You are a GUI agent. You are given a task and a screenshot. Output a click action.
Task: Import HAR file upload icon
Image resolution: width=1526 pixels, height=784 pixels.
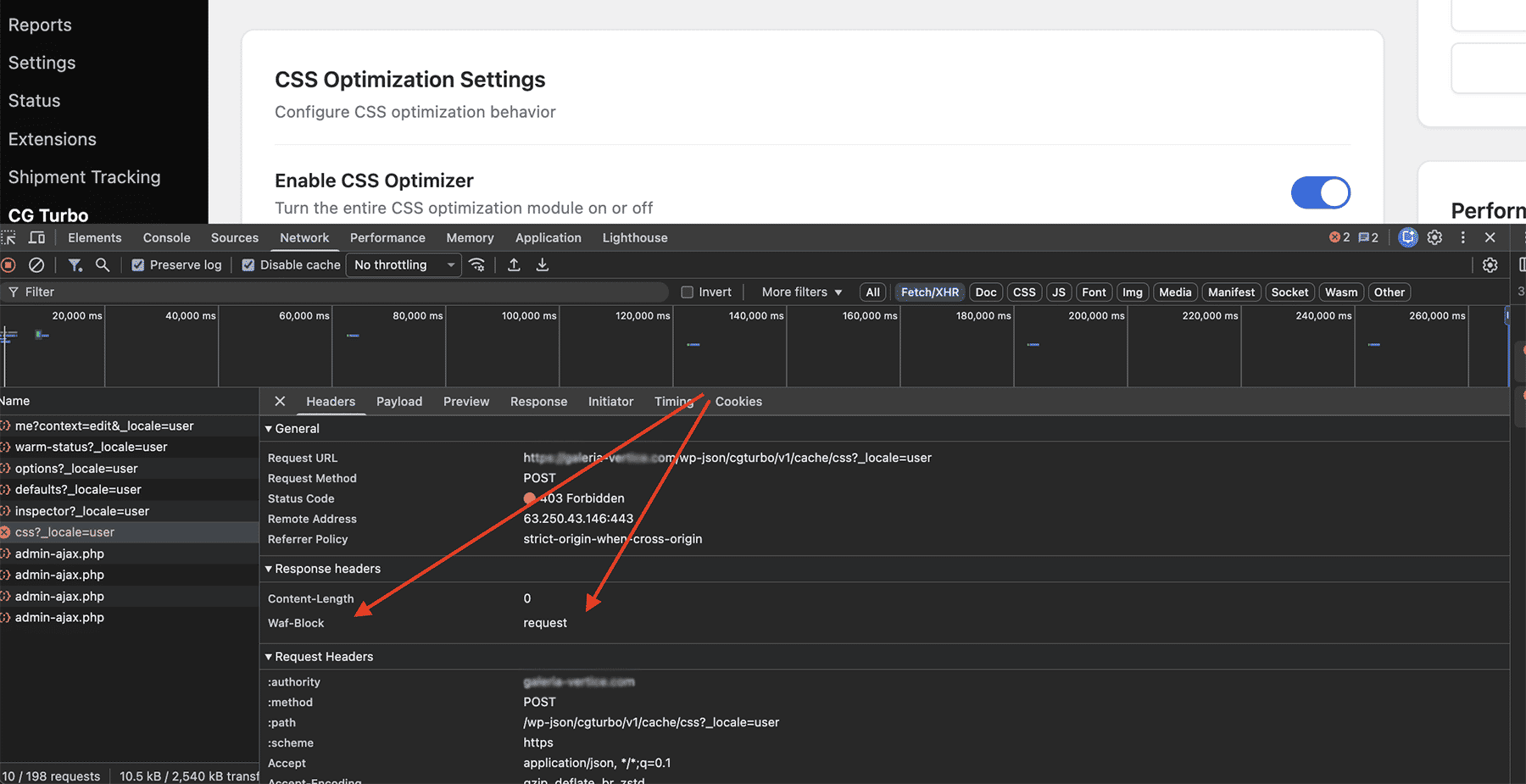click(x=514, y=265)
